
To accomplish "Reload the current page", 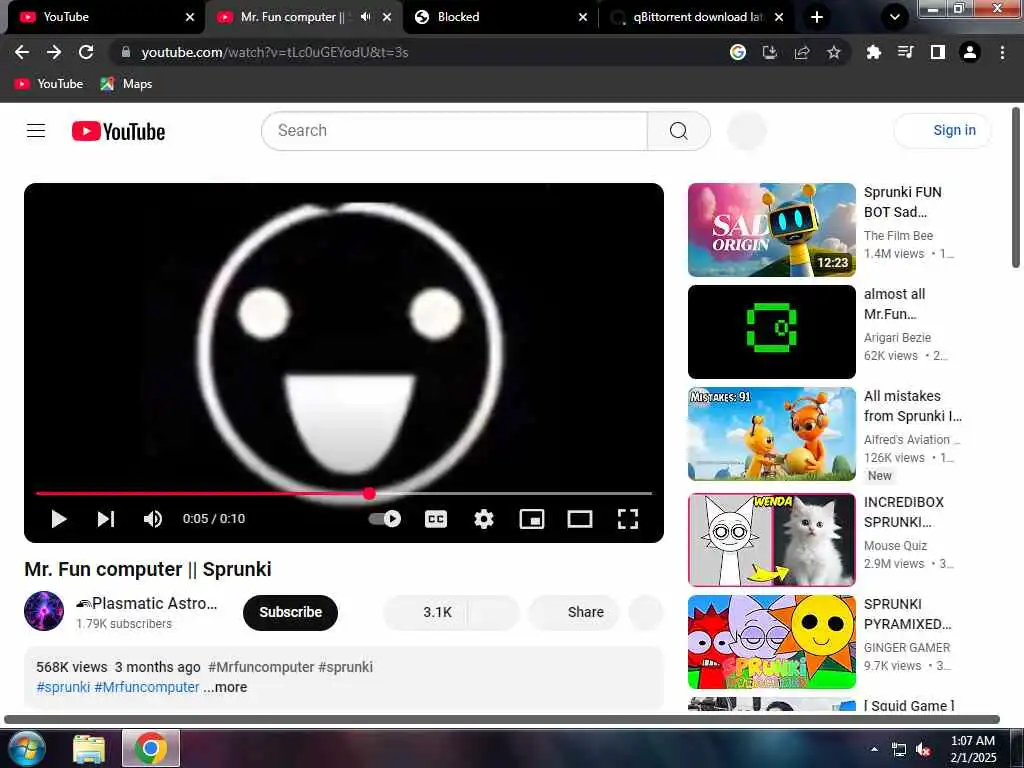I will click(x=86, y=52).
